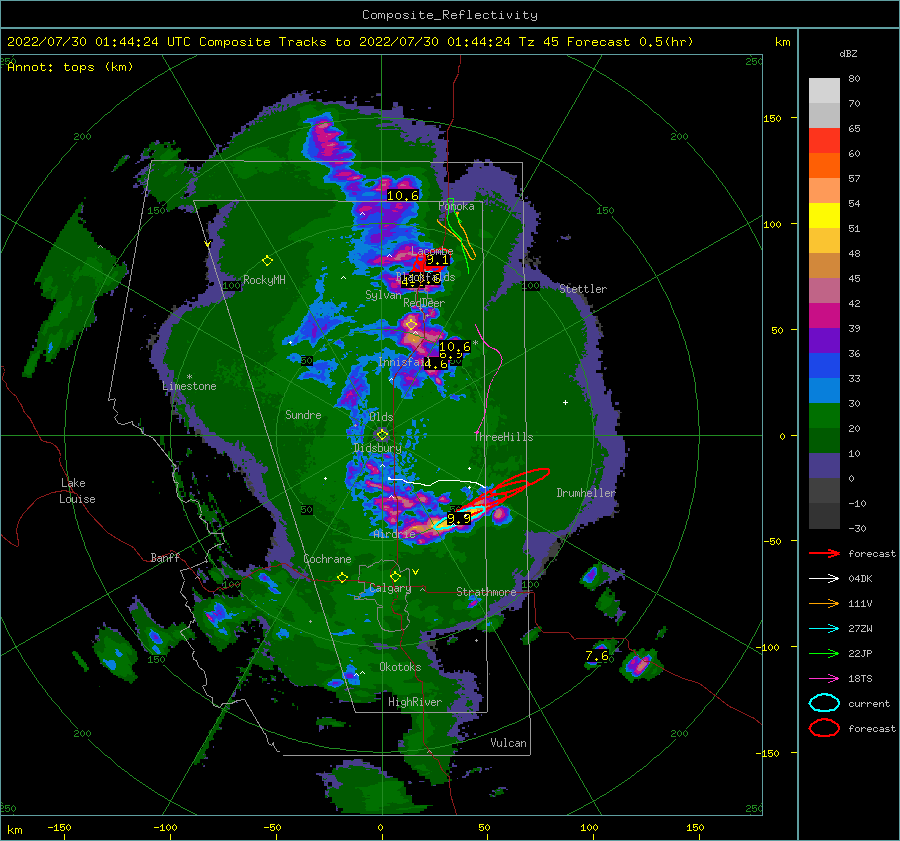Click the Ponoka city label
This screenshot has width=900, height=841.
[x=456, y=206]
